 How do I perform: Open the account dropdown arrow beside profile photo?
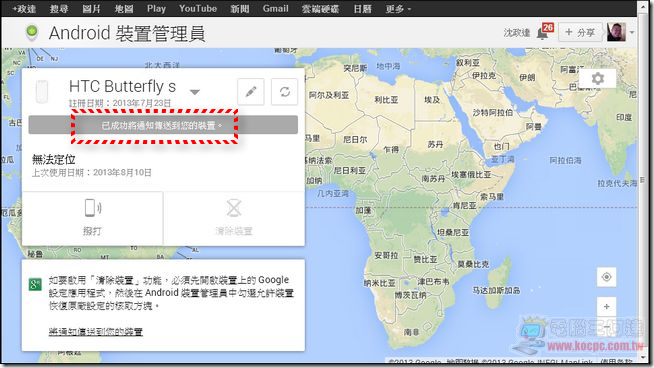(632, 32)
